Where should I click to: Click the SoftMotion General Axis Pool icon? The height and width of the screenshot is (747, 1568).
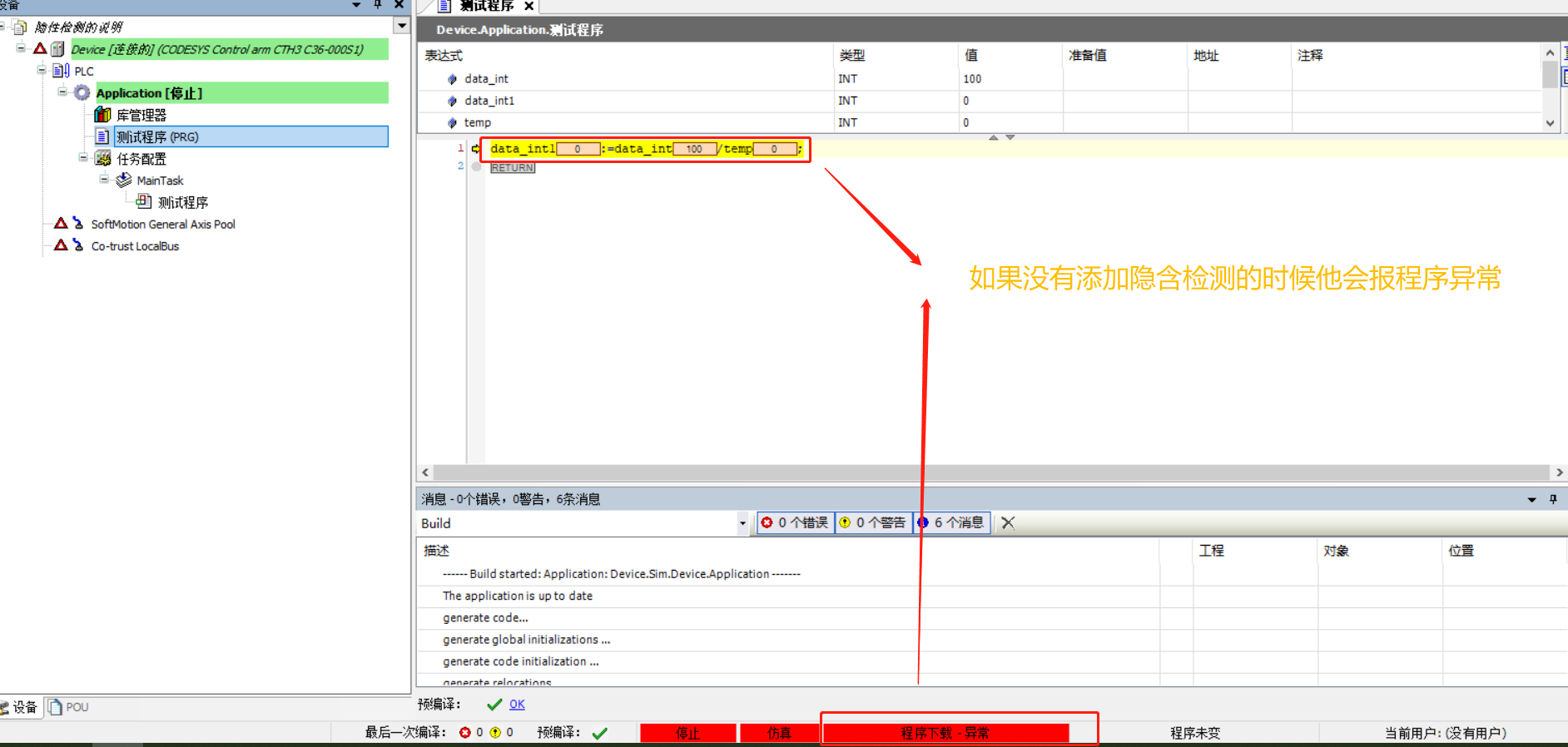77,223
